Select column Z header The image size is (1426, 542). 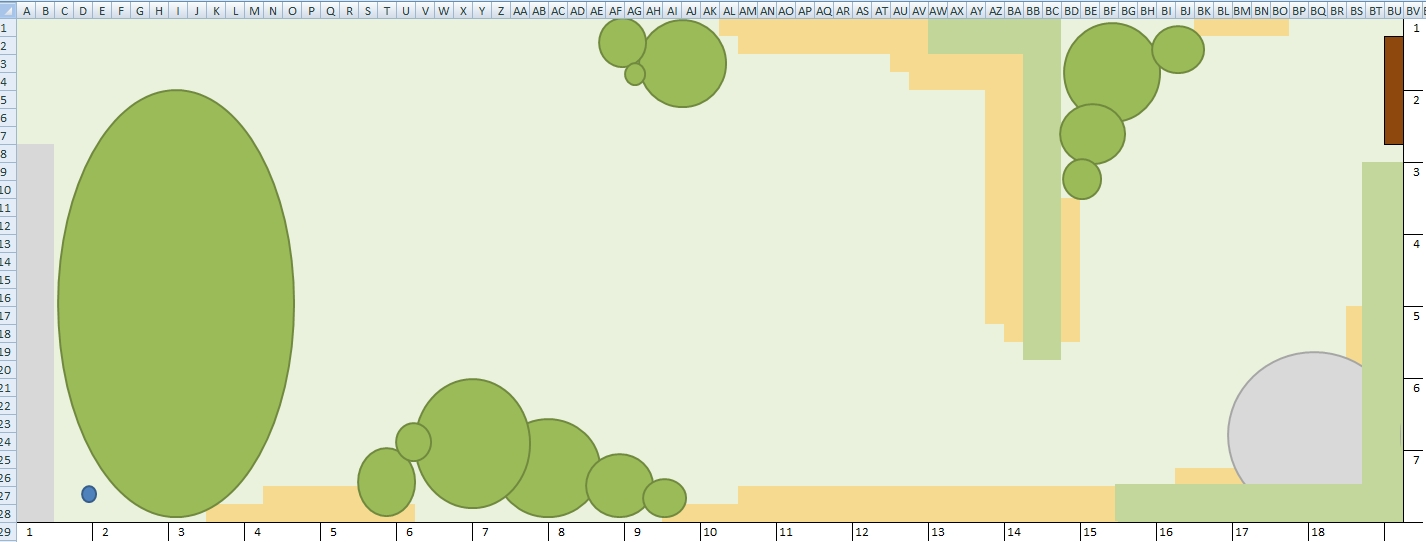point(501,10)
